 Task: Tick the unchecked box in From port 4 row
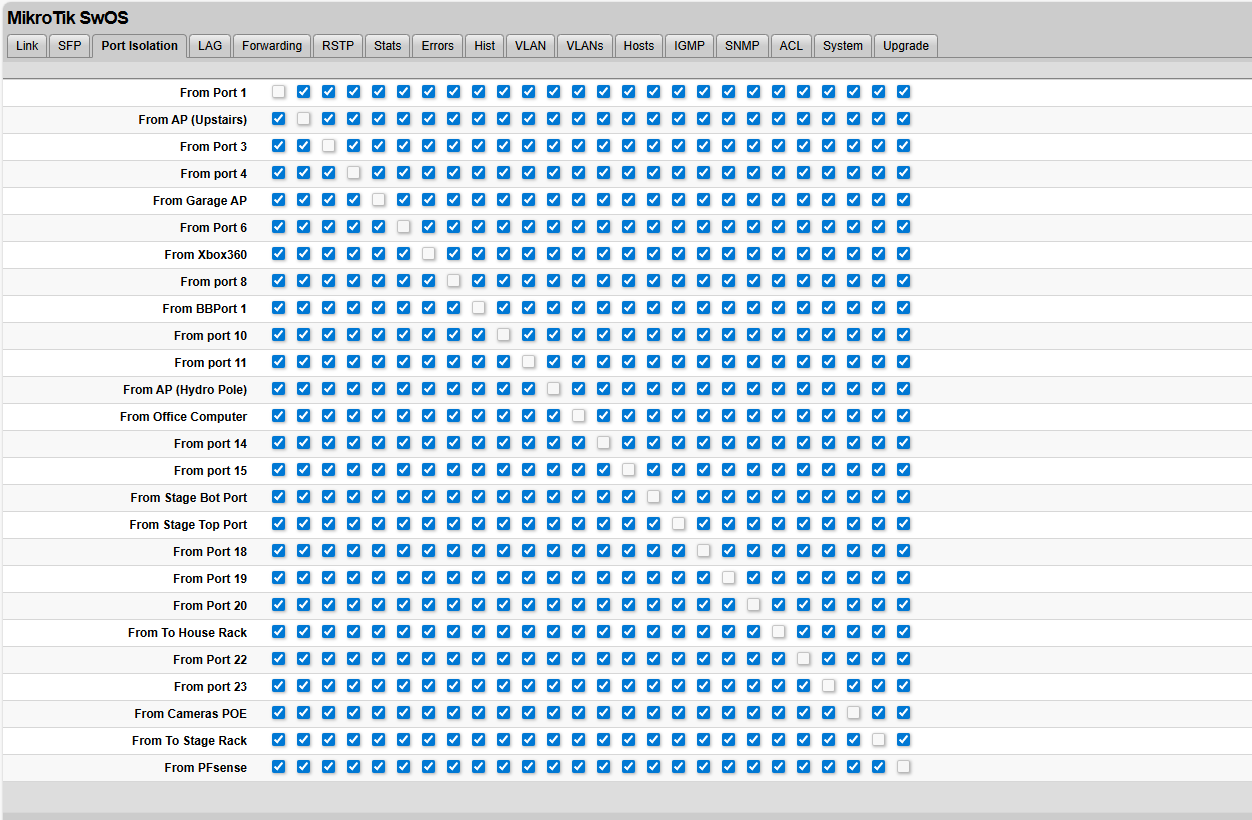pos(353,173)
